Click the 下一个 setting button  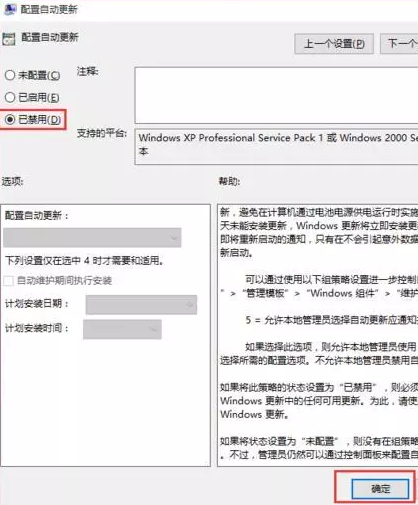400,44
